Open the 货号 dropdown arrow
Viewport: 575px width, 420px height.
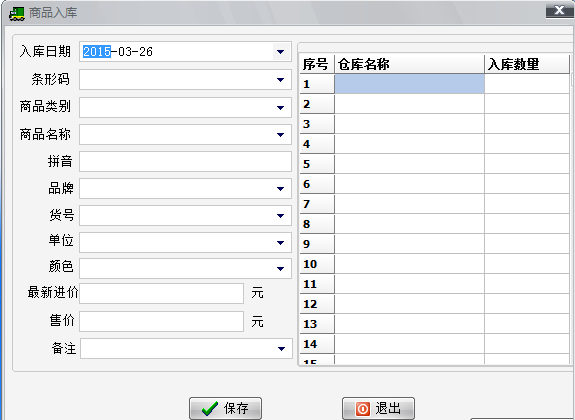281,216
